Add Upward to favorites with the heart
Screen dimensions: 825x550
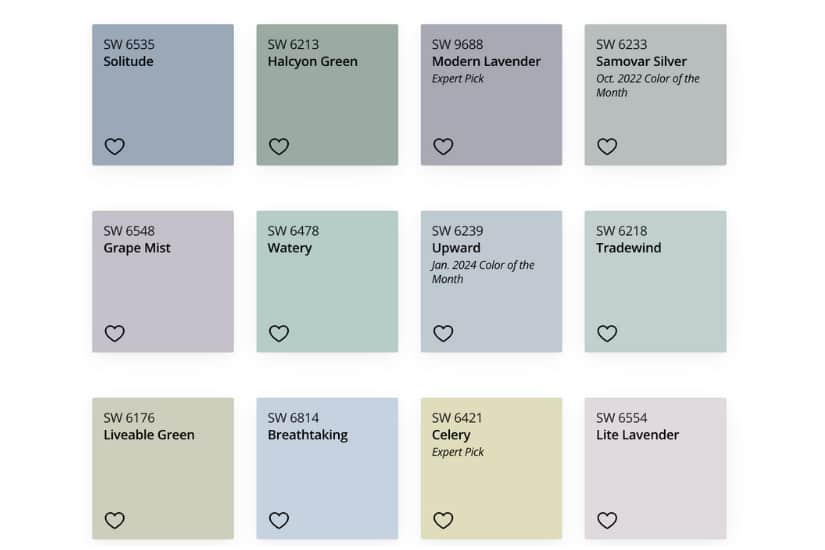443,334
